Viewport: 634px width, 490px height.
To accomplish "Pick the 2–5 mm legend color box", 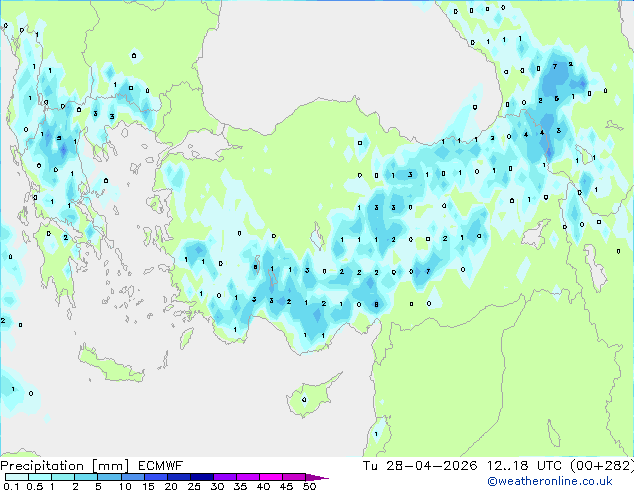I will [x=86, y=477].
